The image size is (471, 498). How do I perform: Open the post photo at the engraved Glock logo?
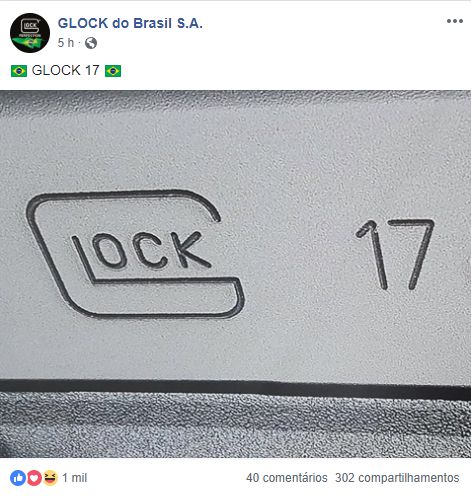click(x=135, y=255)
